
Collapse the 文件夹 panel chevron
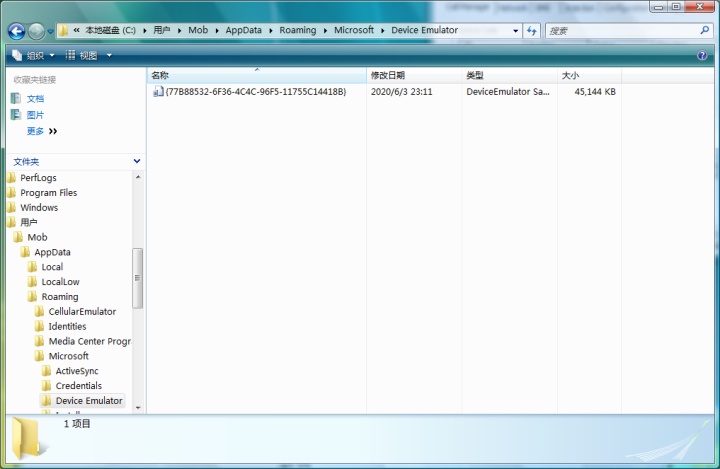pyautogui.click(x=137, y=161)
